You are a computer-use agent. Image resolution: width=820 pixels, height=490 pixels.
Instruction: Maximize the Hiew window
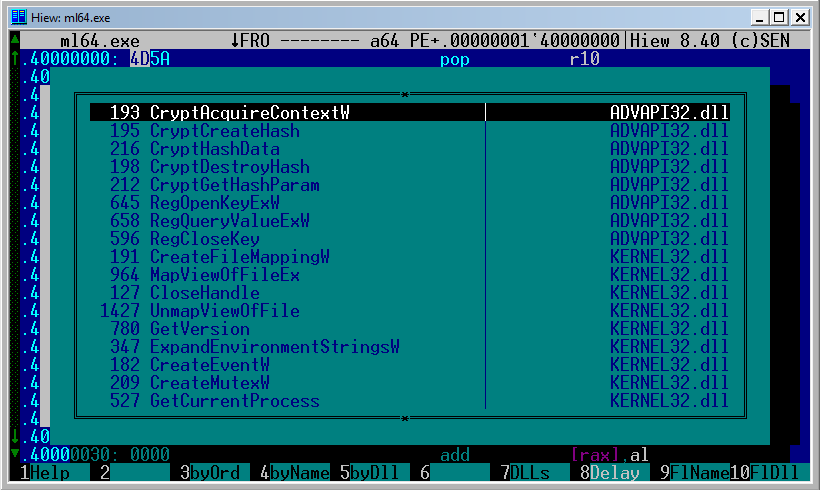[780, 17]
